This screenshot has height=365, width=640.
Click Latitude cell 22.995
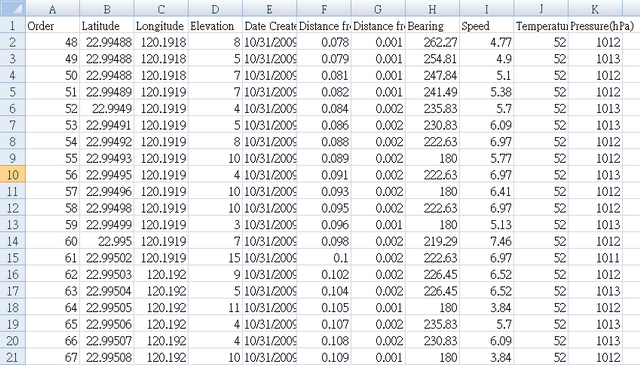[x=107, y=241]
